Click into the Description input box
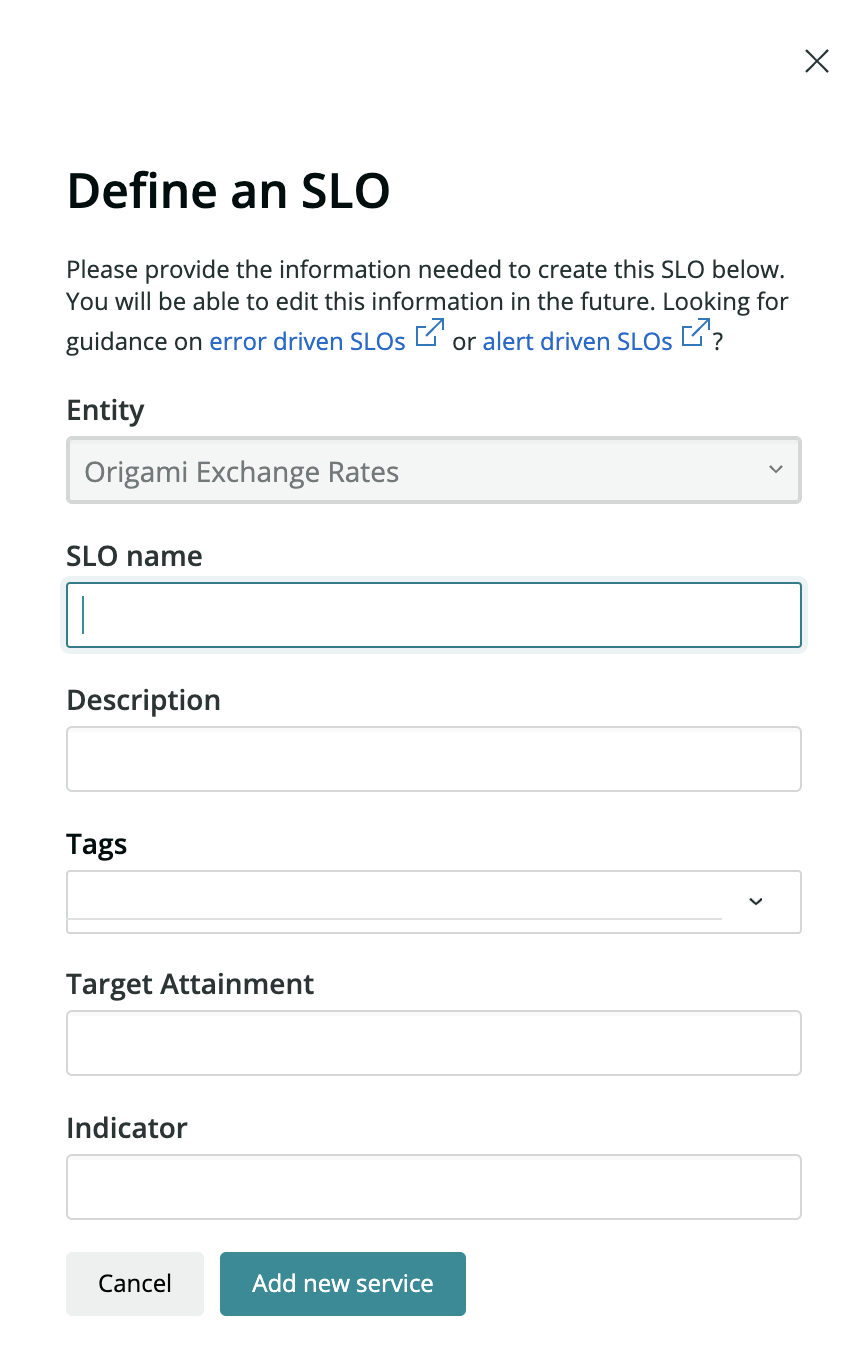868x1356 pixels. 434,759
